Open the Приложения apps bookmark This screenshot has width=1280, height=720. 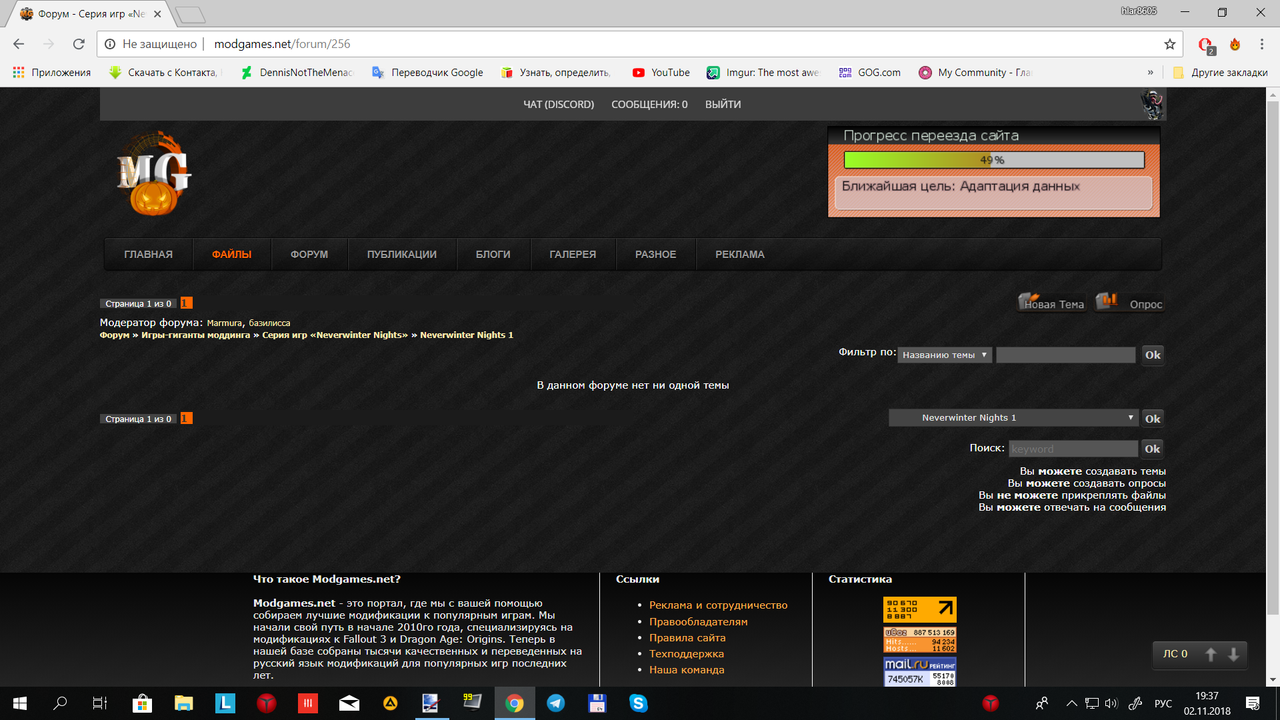pos(51,72)
